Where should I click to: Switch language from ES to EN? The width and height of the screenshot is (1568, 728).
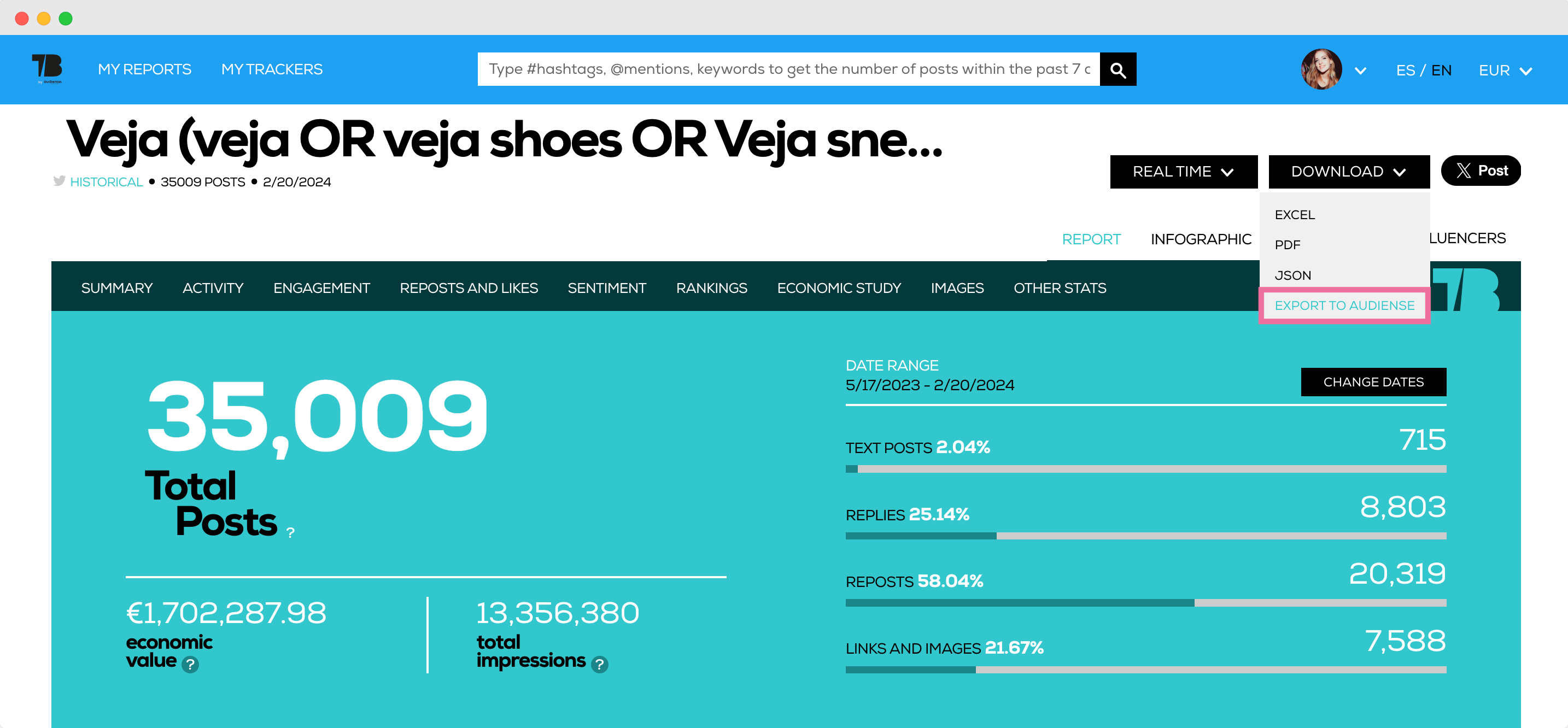coord(1441,70)
